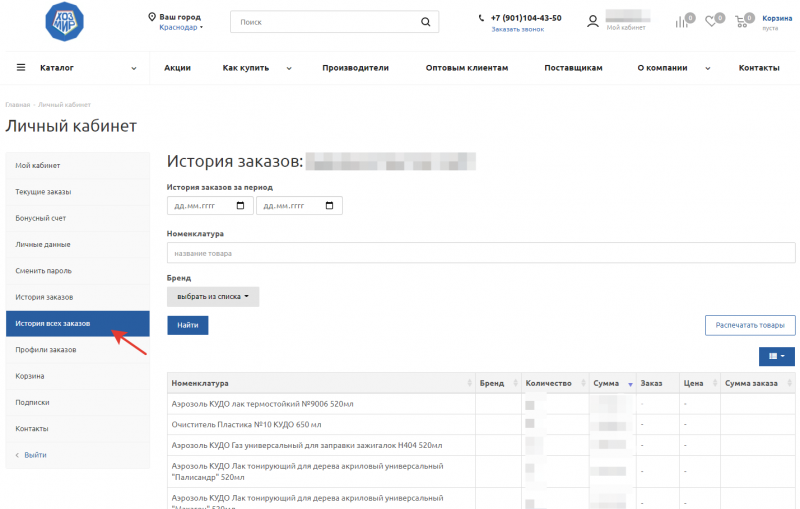The image size is (800, 509).
Task: Open Мой кабинет link in header
Action: pyautogui.click(x=626, y=28)
